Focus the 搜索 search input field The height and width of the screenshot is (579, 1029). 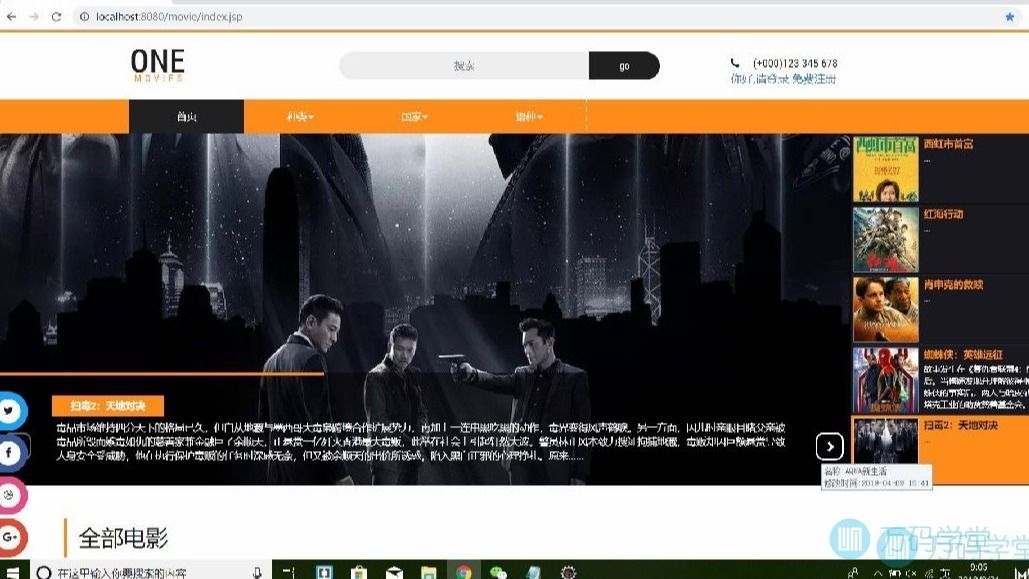[464, 66]
